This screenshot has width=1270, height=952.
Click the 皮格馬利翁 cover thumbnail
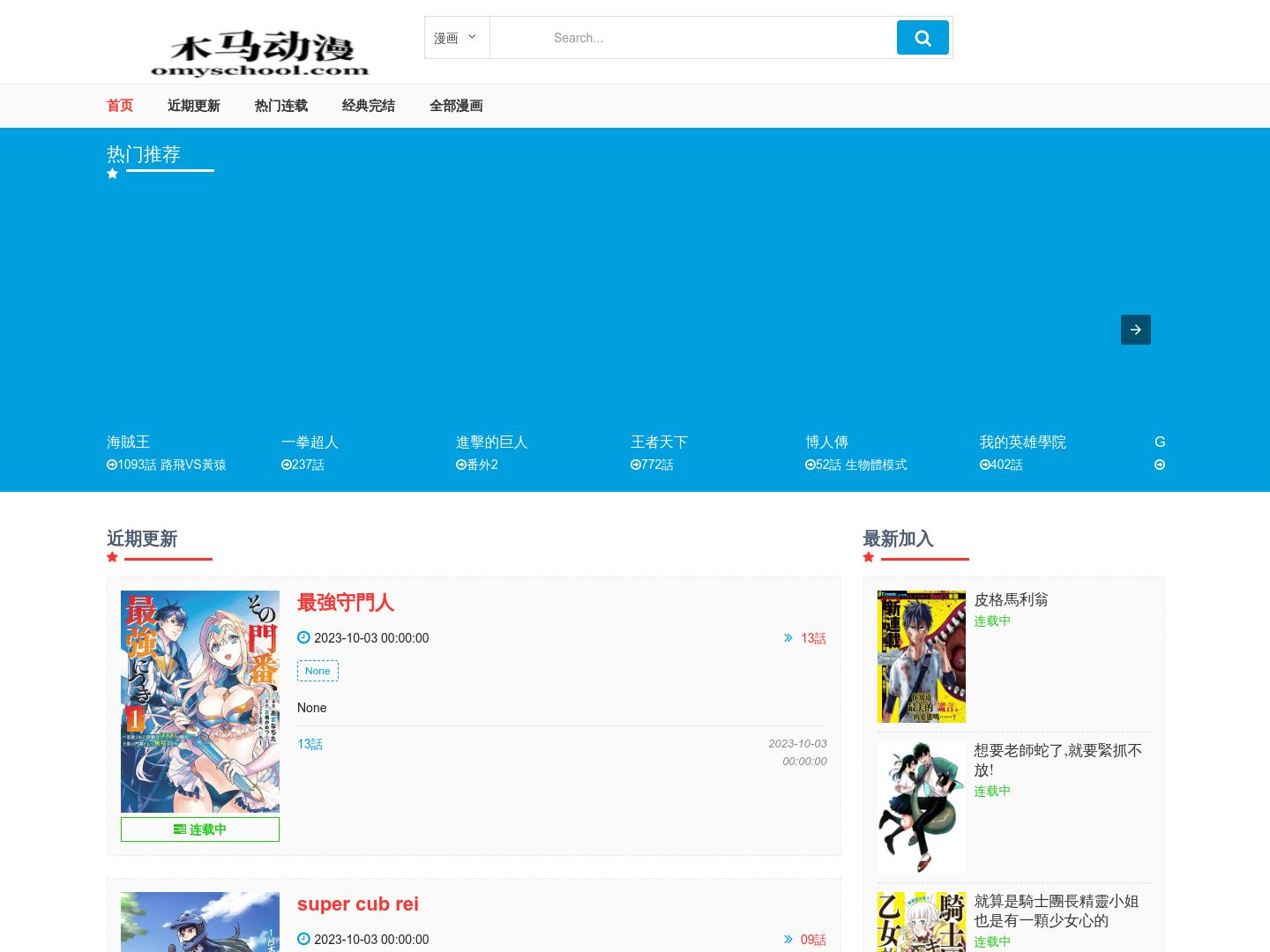[922, 657]
